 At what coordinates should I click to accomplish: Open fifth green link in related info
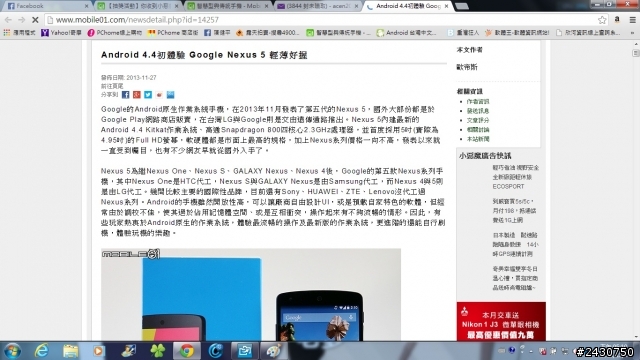tap(478, 139)
